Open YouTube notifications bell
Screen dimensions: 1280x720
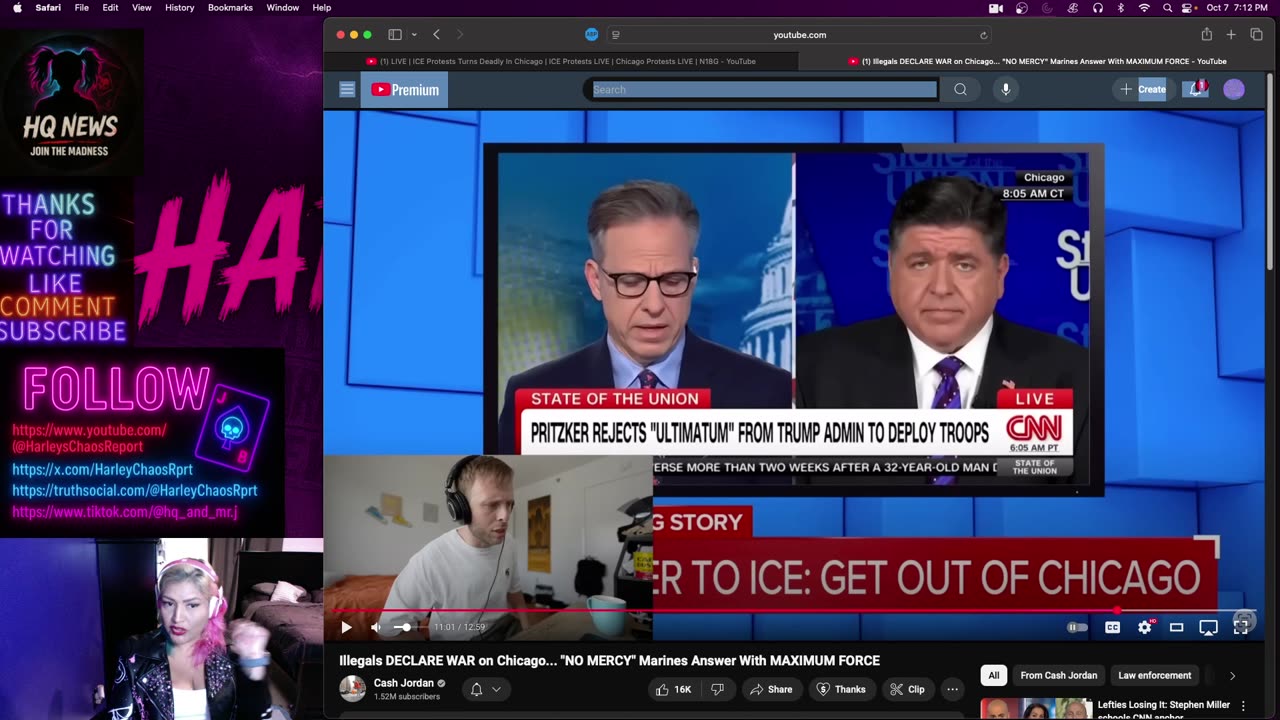tap(1196, 88)
